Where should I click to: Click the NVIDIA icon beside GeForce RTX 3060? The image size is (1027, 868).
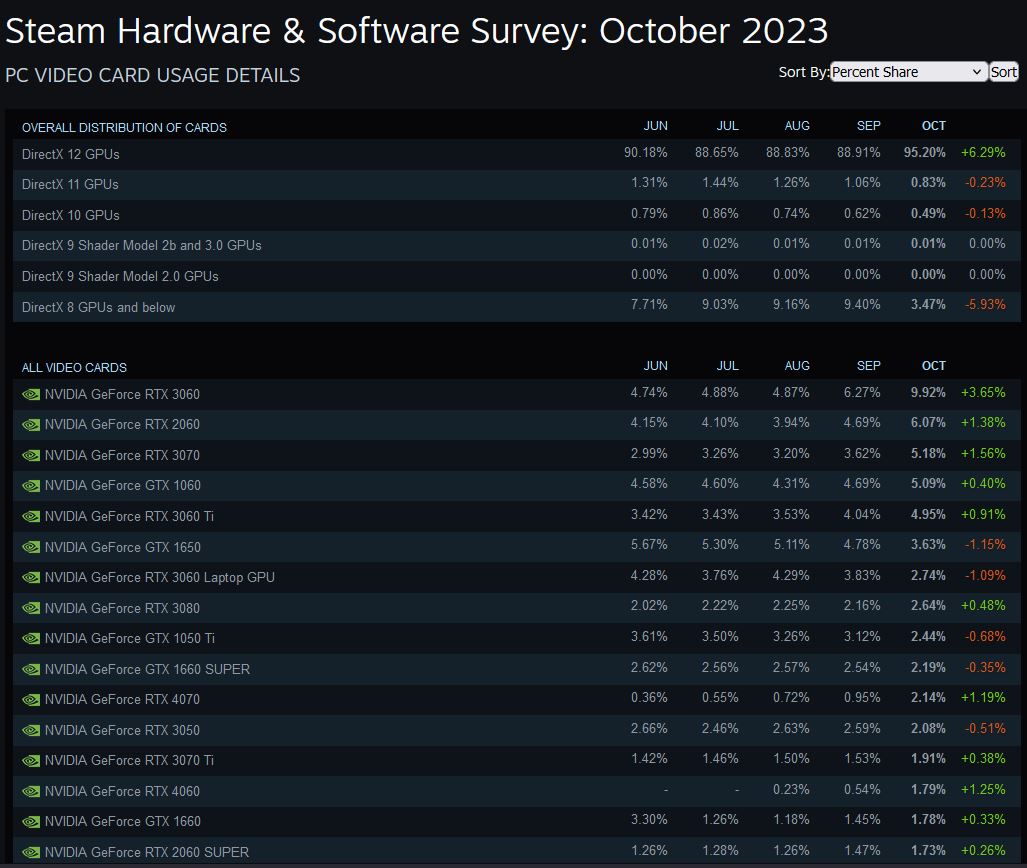(30, 394)
